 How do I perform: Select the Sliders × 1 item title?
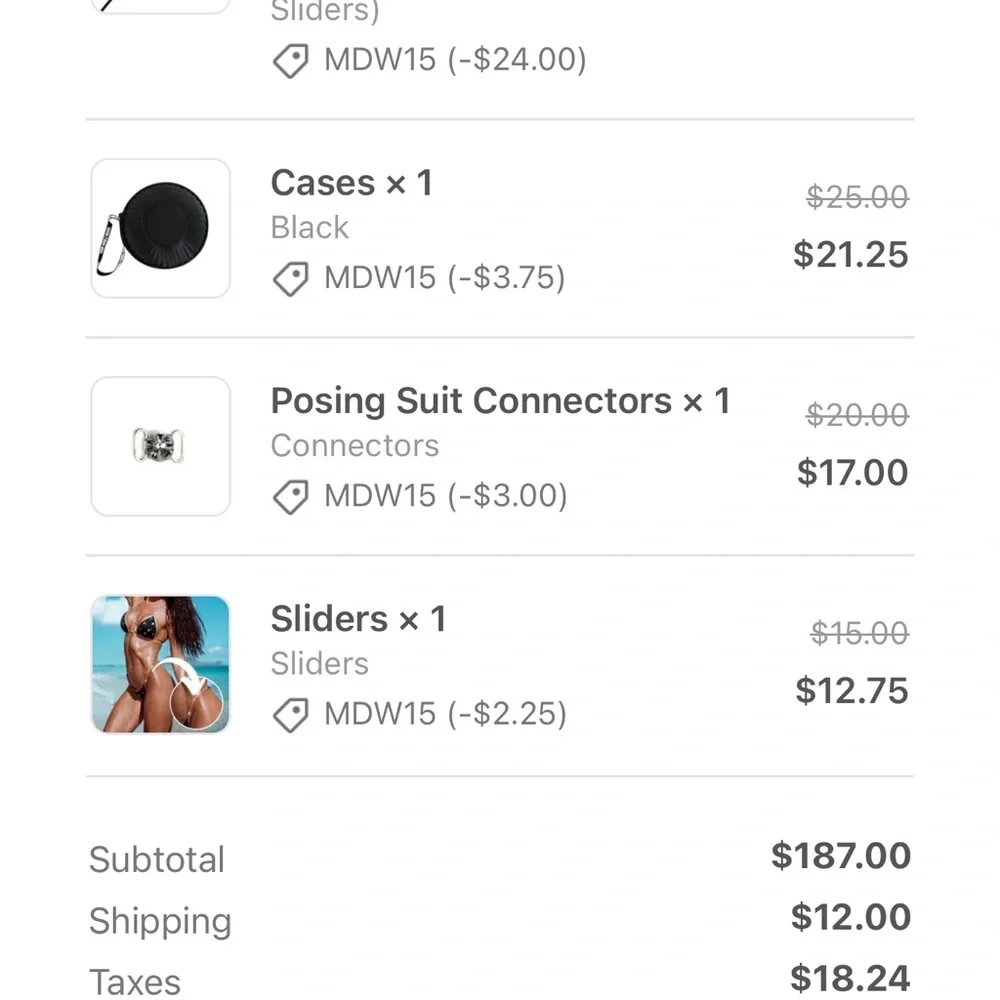[358, 619]
